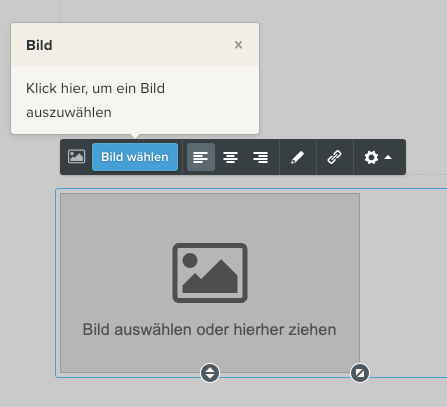
Task: Click the Bild wählen button
Action: (x=135, y=157)
